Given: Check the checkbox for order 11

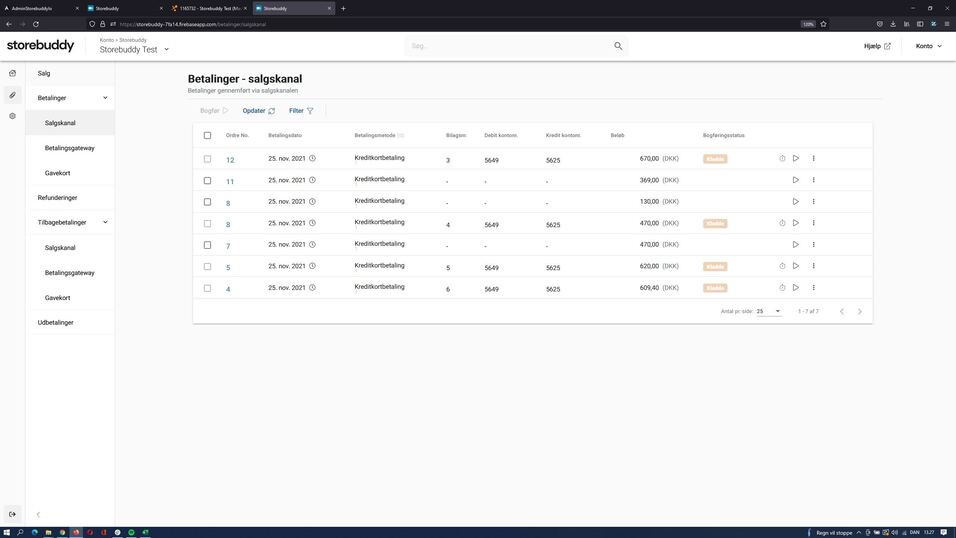Looking at the screenshot, I should (208, 181).
